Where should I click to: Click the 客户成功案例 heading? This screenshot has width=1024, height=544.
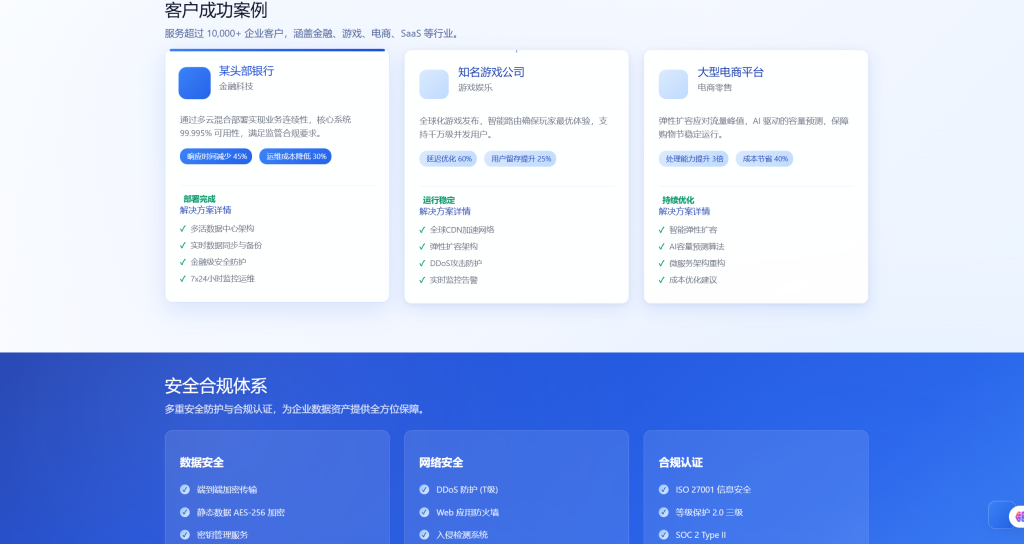216,10
